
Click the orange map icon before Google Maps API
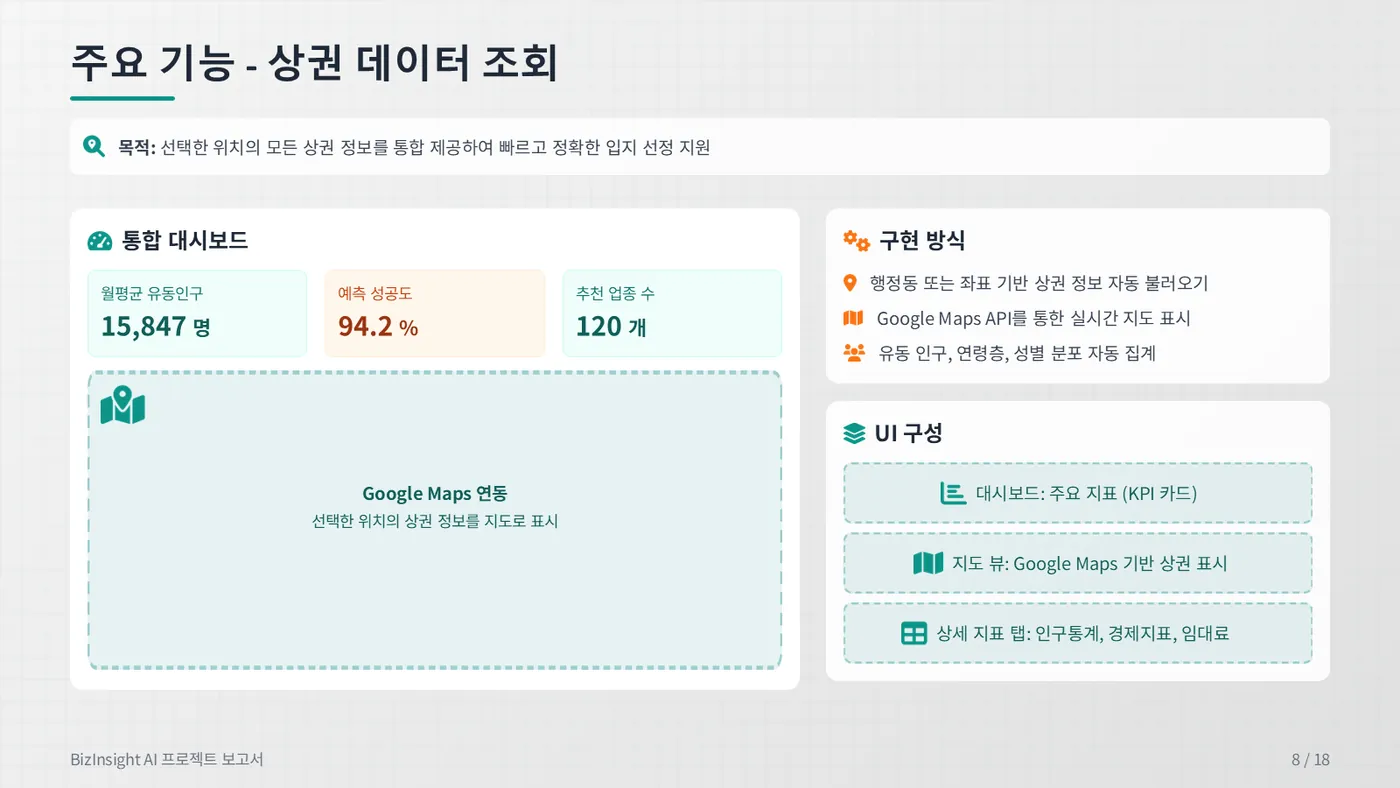click(x=853, y=318)
